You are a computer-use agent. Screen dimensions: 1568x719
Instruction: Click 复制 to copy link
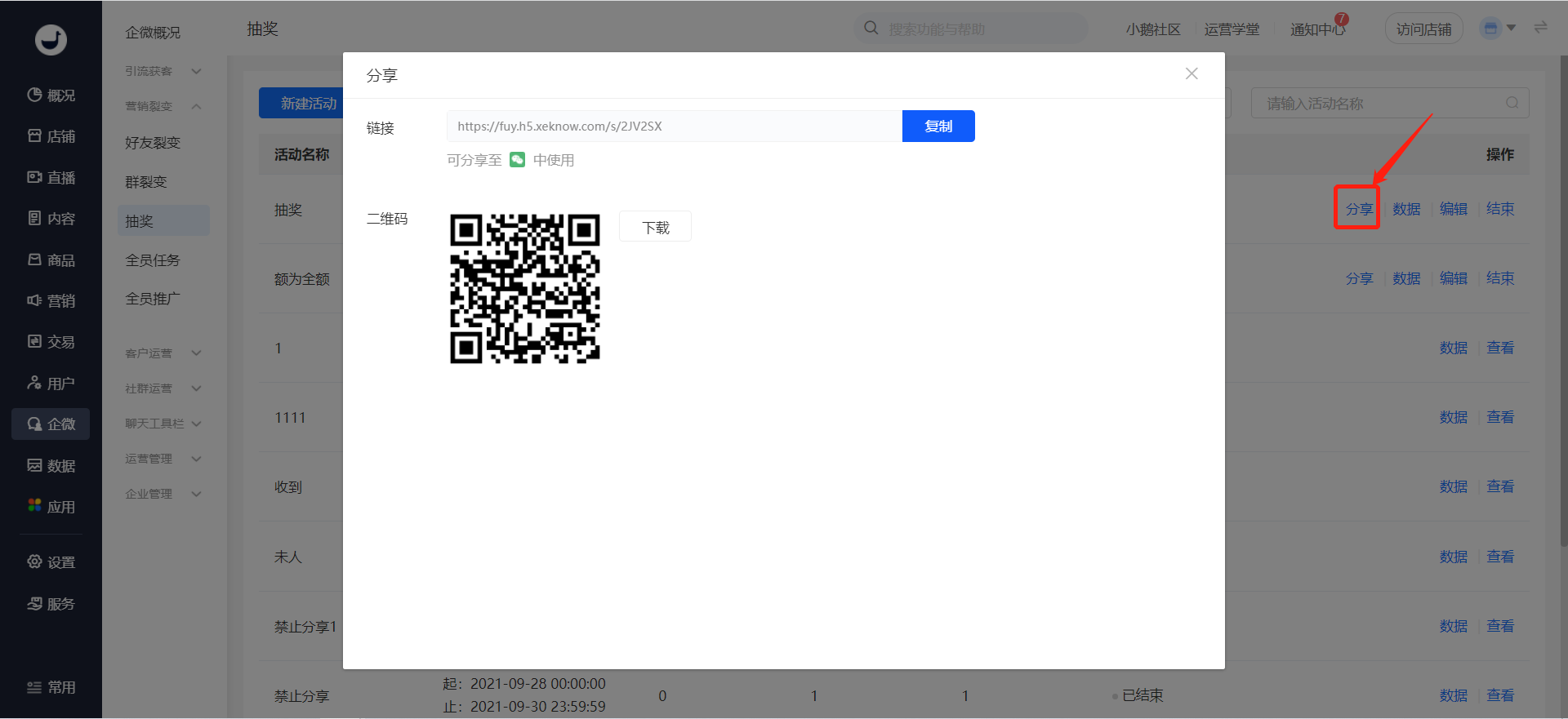click(938, 126)
